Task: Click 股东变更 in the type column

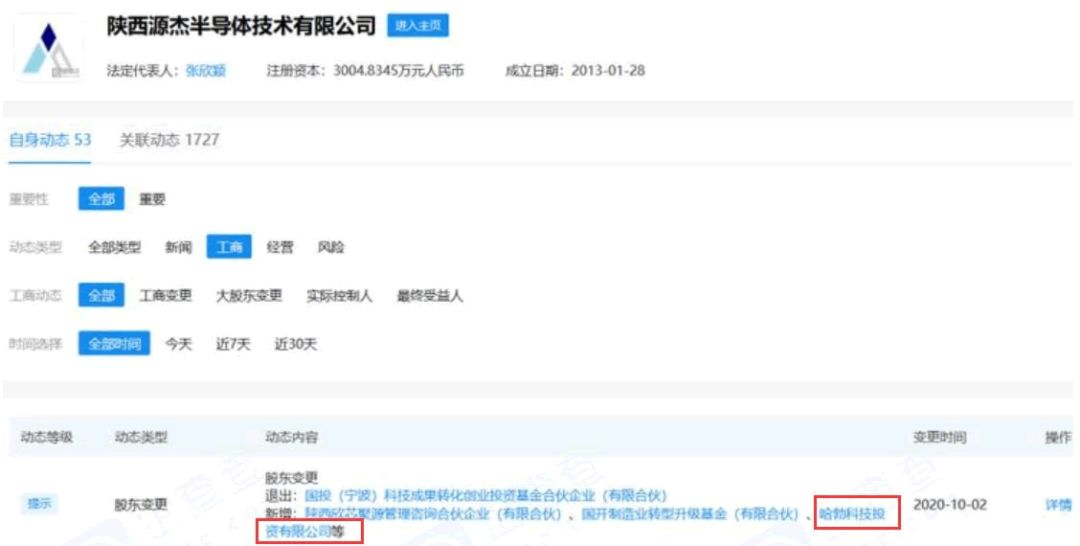Action: click(141, 505)
